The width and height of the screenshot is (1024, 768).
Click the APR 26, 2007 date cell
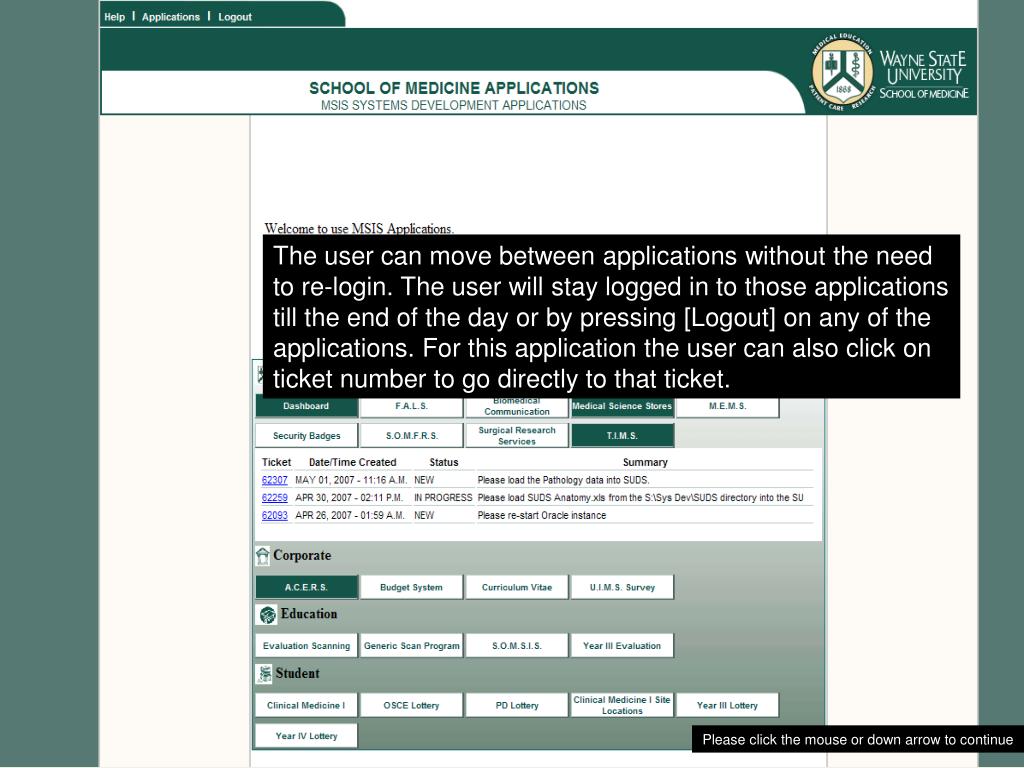(x=349, y=515)
